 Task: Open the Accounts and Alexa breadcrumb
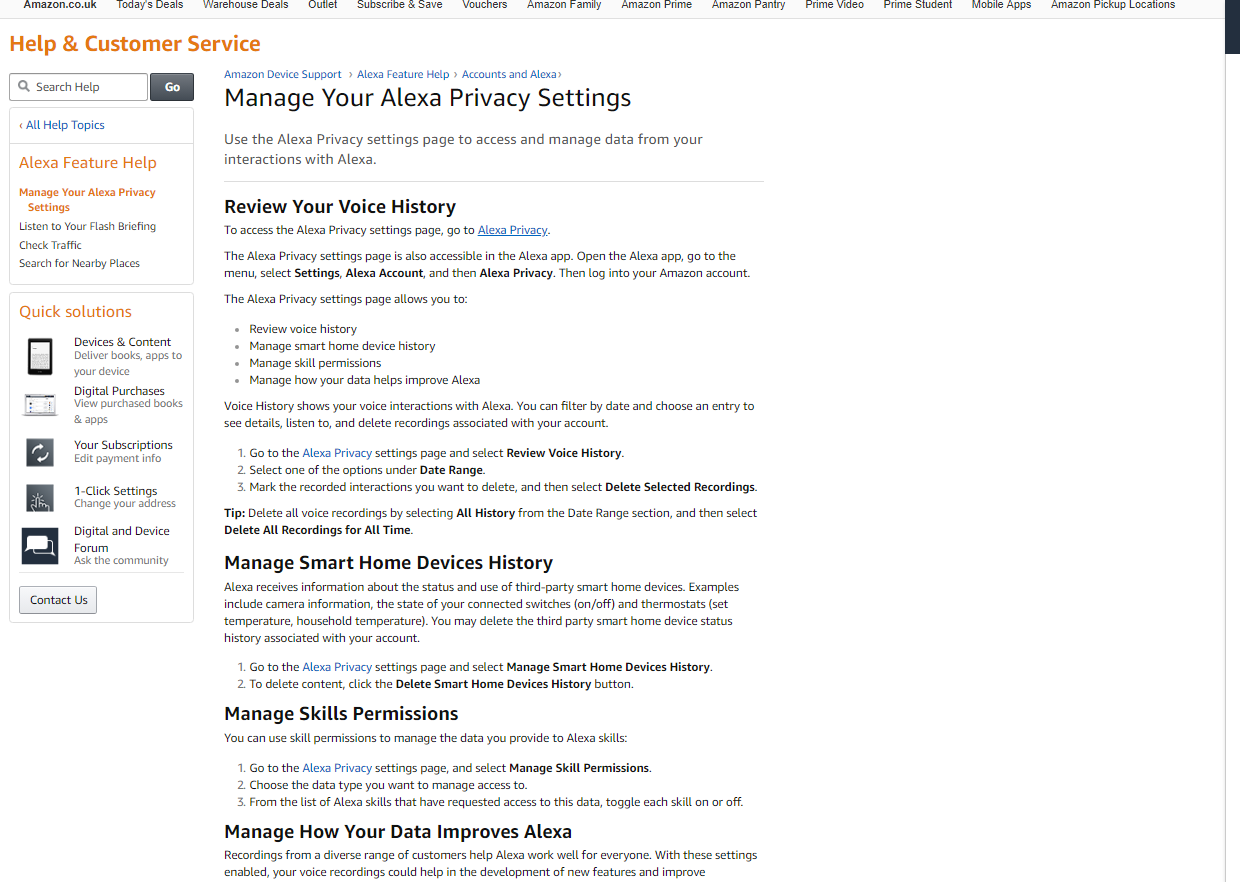coord(509,74)
